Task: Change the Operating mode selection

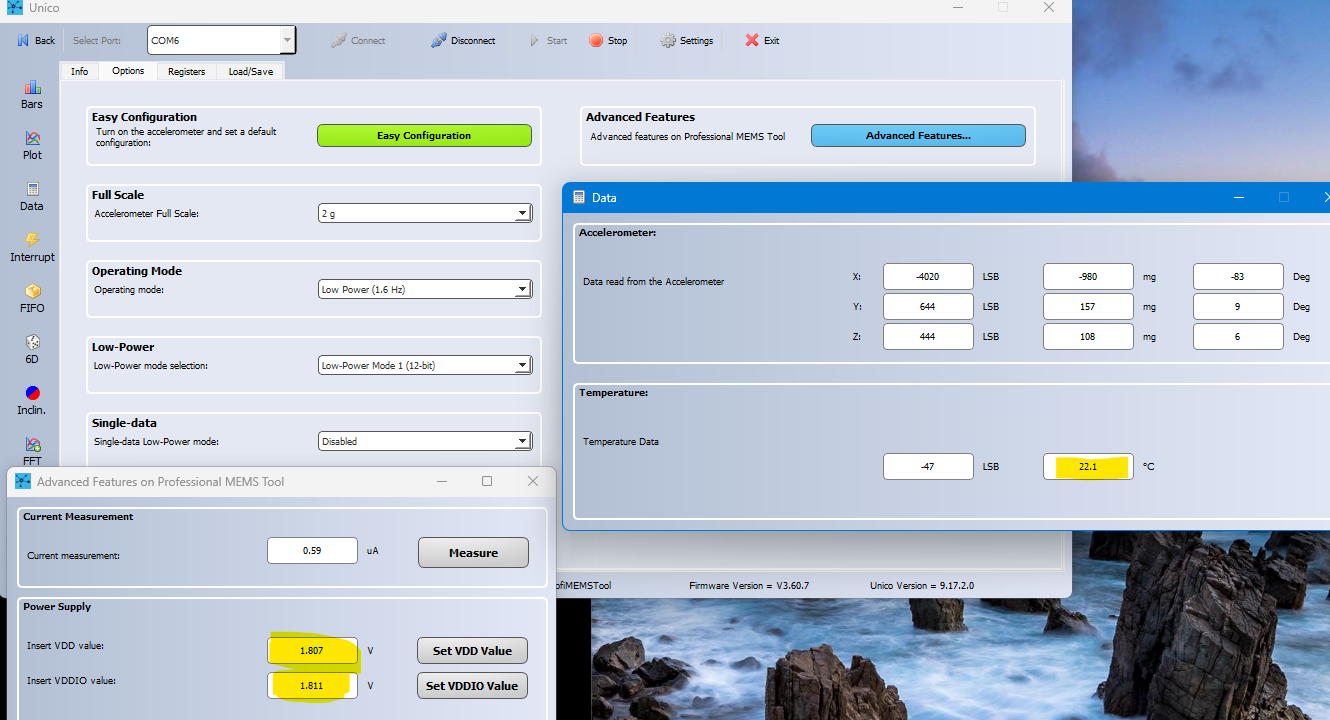Action: pyautogui.click(x=522, y=289)
